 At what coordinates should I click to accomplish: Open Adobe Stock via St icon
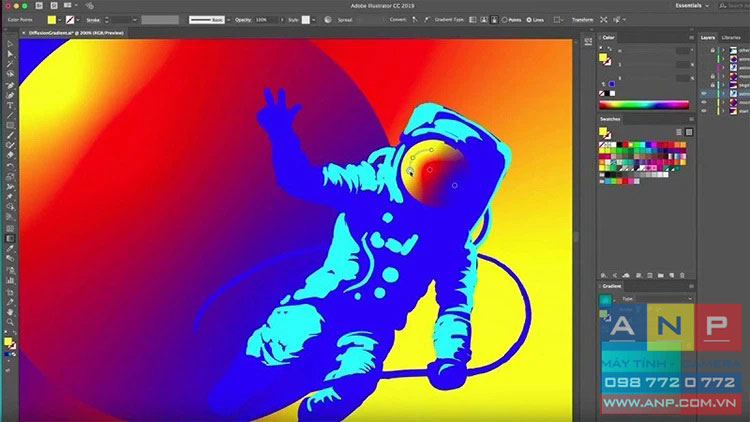(54, 6)
